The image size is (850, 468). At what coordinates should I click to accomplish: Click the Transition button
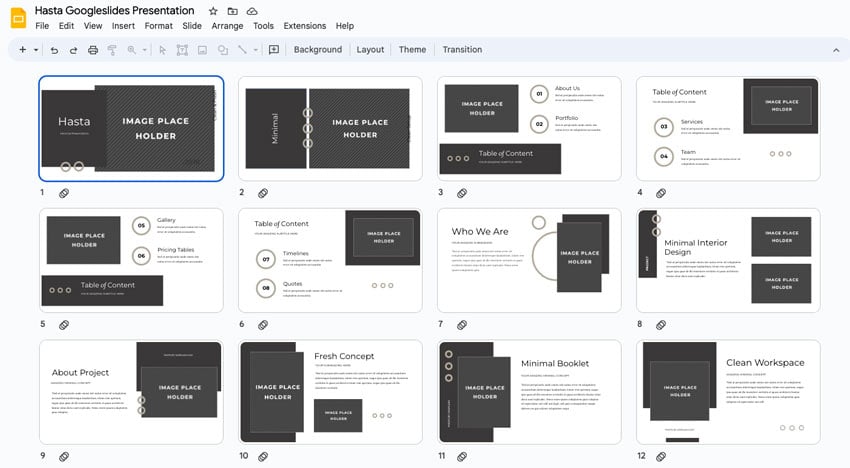[x=462, y=50]
